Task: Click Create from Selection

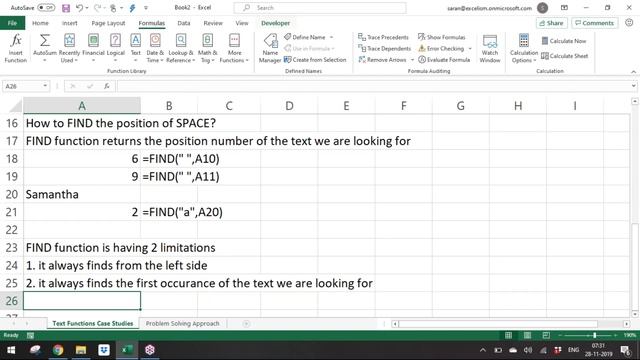Action: click(315, 60)
